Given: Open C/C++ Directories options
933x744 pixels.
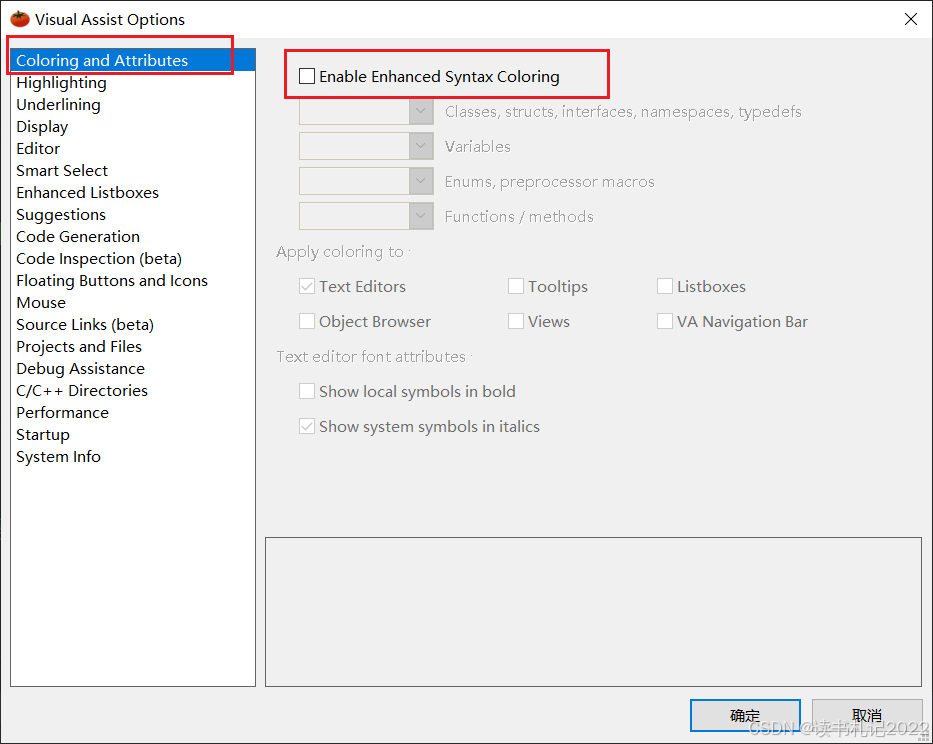Looking at the screenshot, I should (133, 390).
